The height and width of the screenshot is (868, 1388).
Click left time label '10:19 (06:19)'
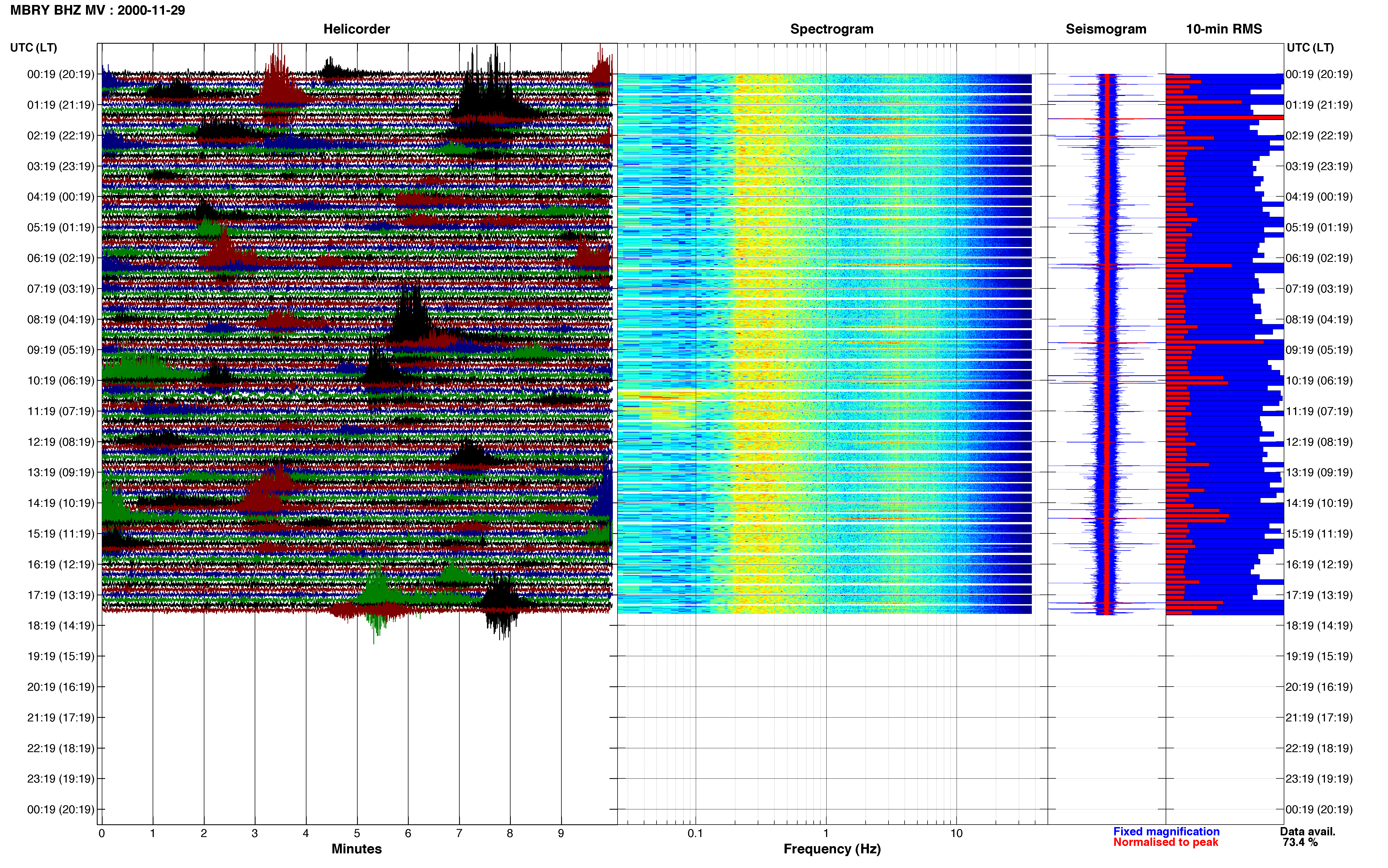61,380
